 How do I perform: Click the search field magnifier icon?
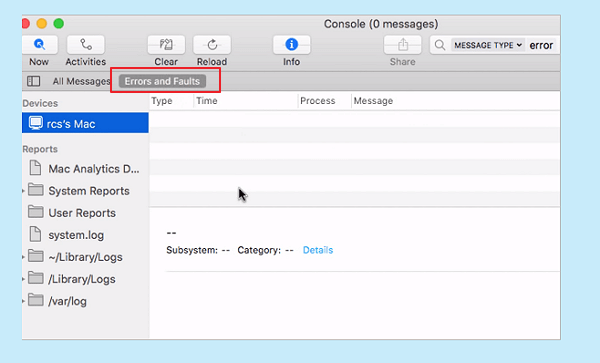click(x=440, y=45)
